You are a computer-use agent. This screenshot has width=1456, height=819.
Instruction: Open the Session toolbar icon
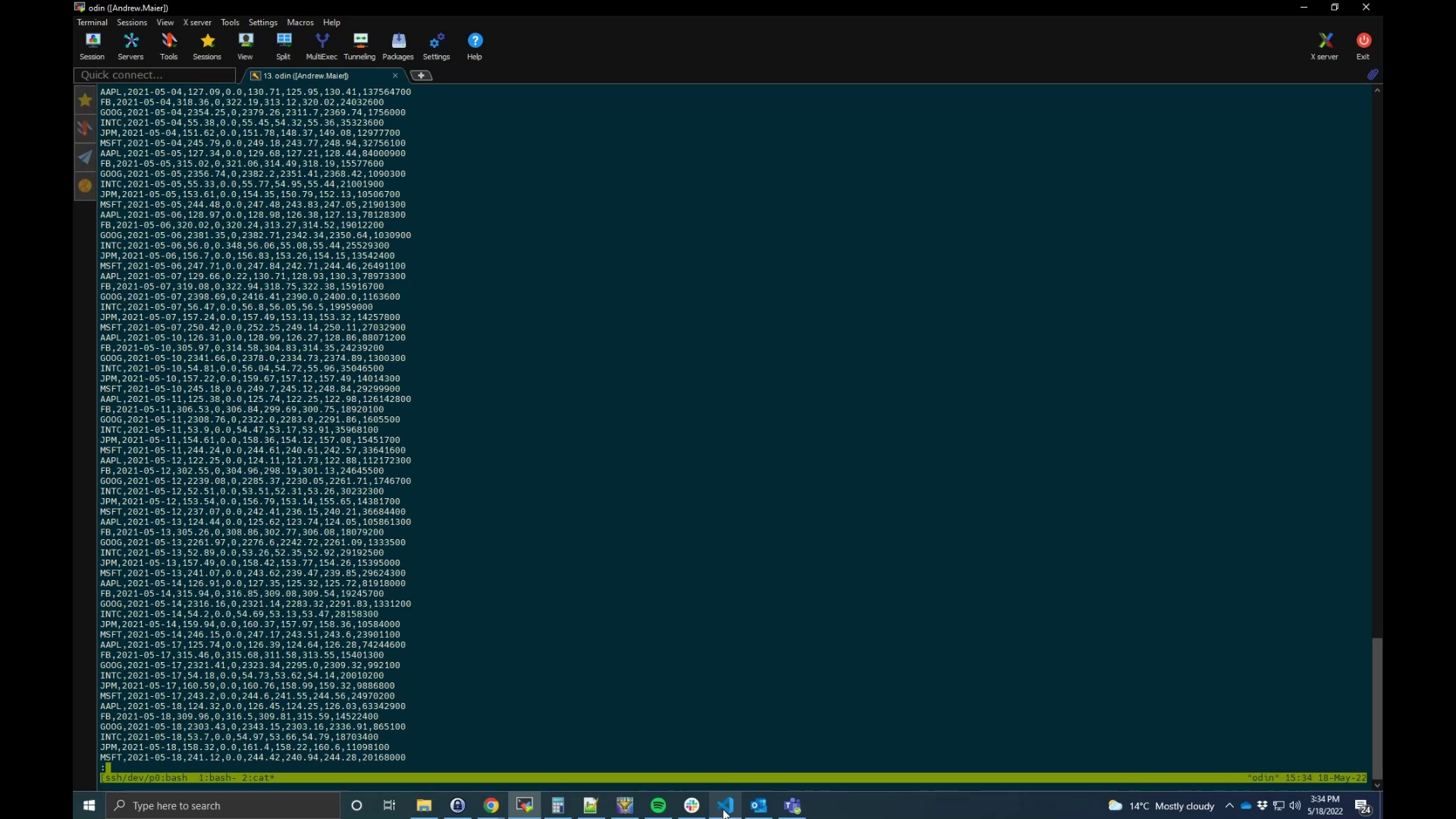coord(92,46)
